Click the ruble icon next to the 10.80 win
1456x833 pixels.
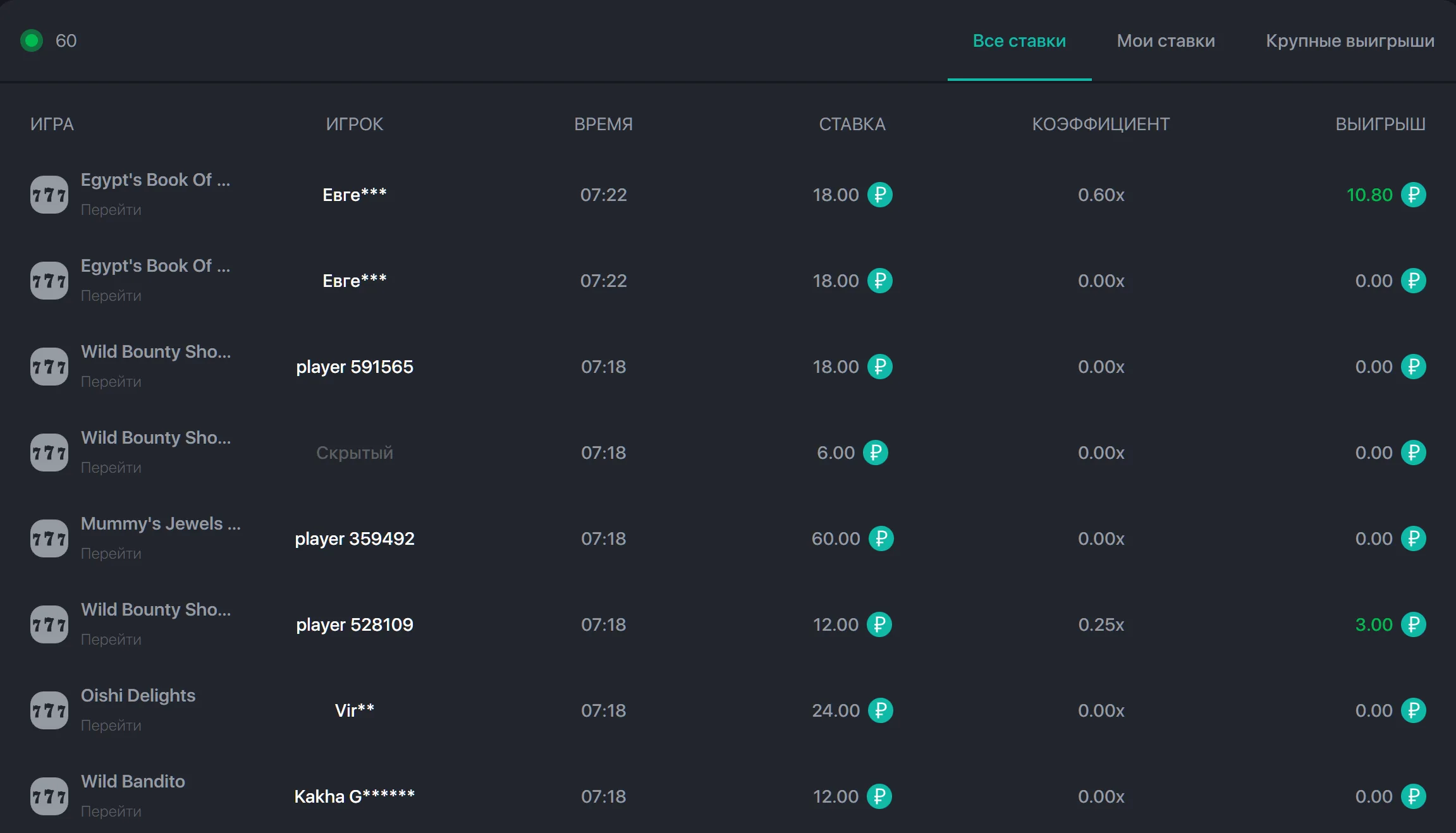point(1413,195)
